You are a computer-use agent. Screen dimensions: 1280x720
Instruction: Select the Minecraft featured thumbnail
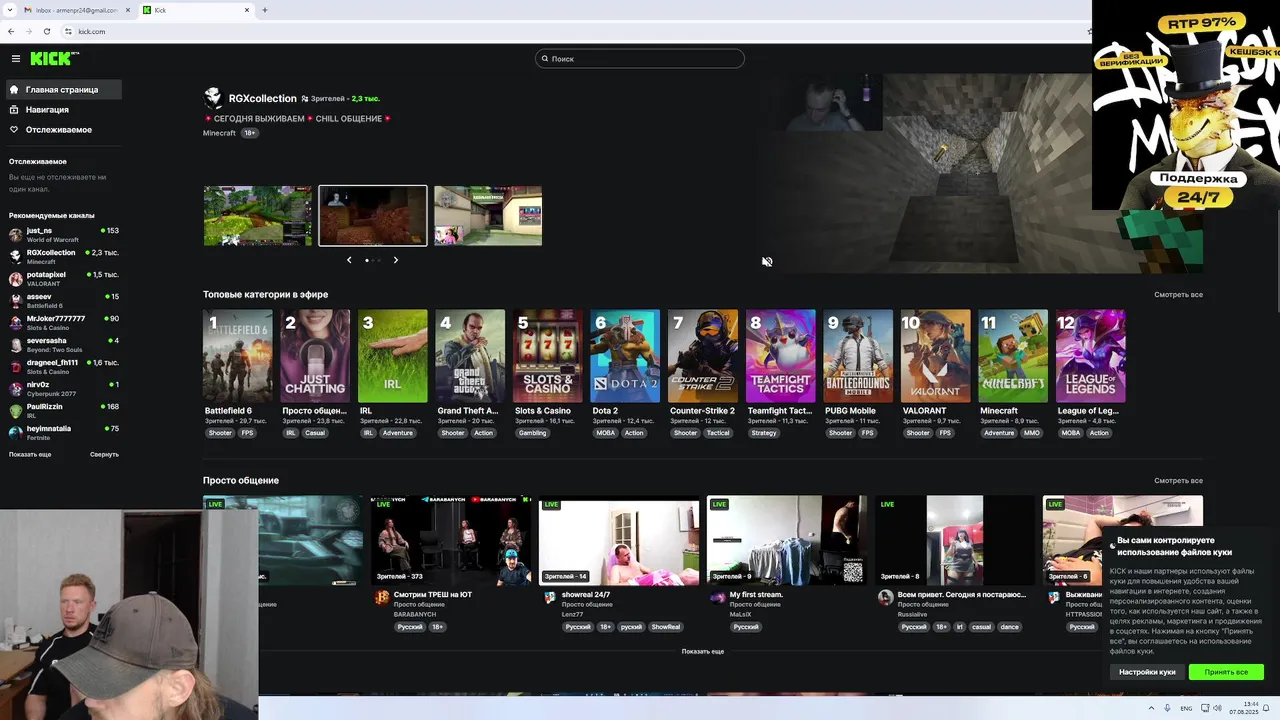click(x=373, y=215)
